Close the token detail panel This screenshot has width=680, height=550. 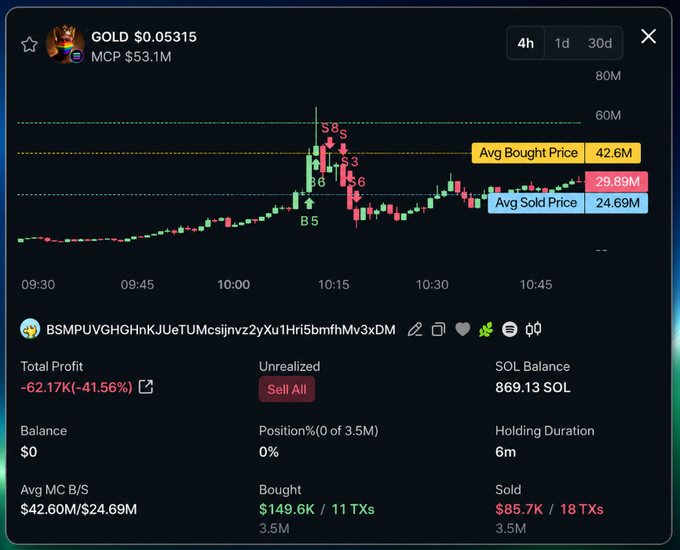648,36
